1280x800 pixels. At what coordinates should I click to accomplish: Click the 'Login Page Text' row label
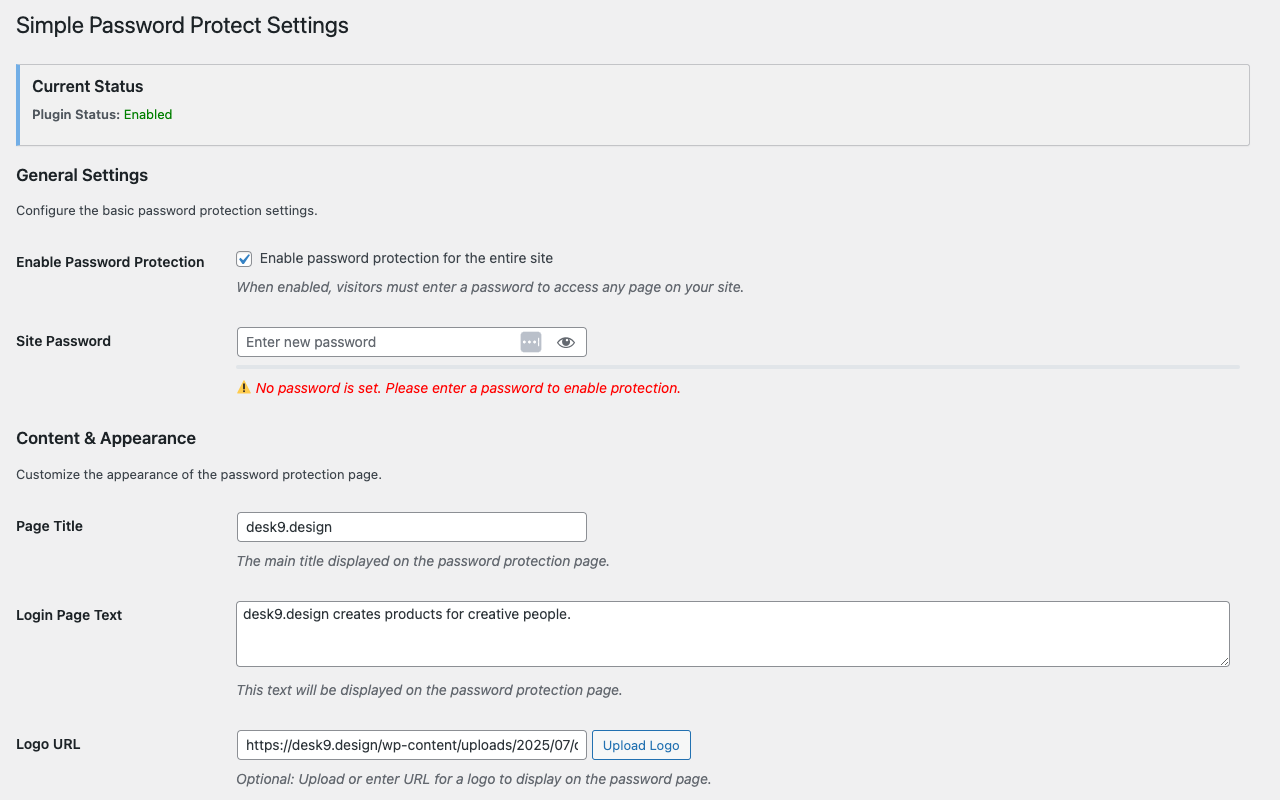click(x=69, y=615)
